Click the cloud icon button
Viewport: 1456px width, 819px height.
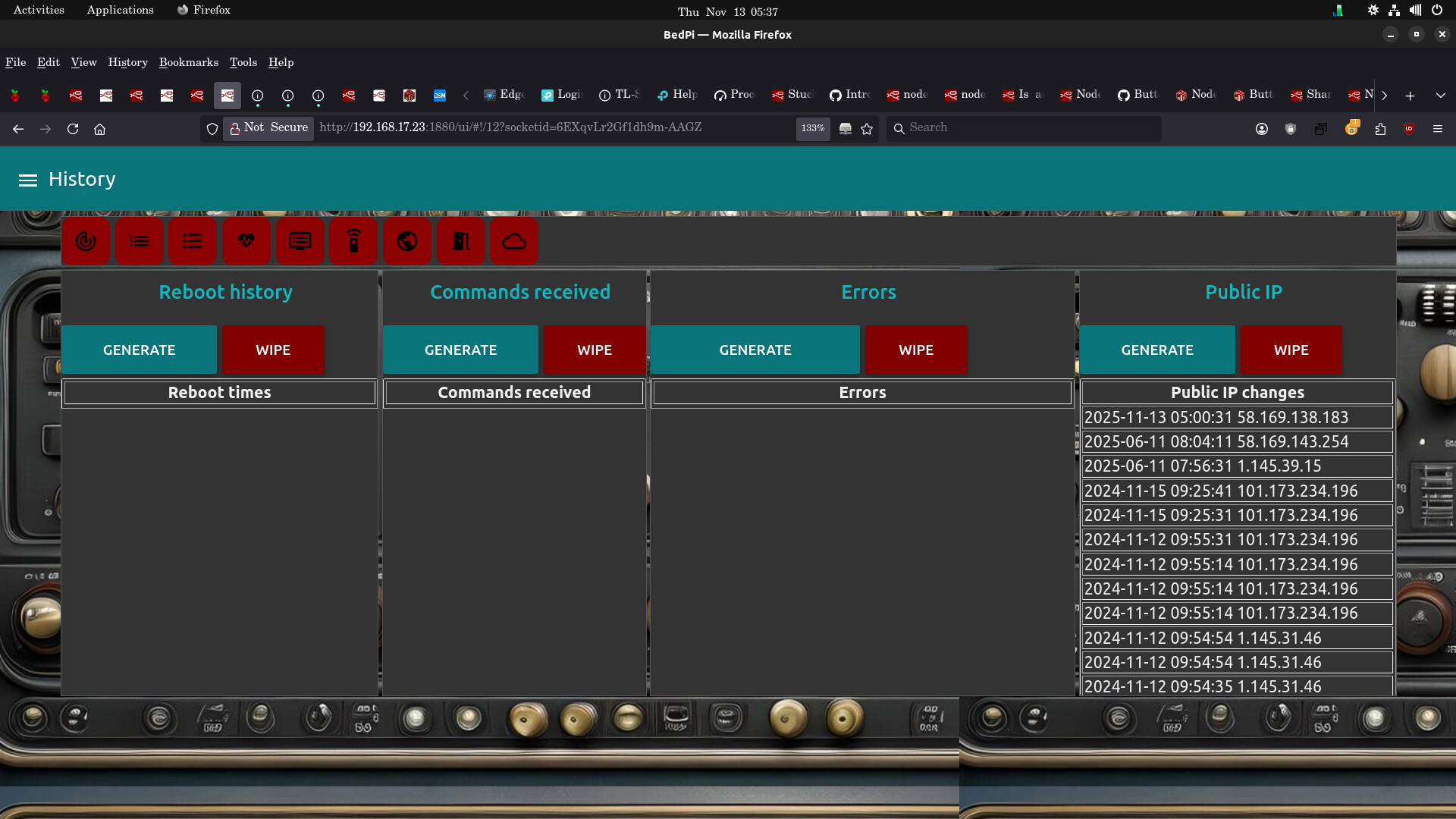pos(514,241)
